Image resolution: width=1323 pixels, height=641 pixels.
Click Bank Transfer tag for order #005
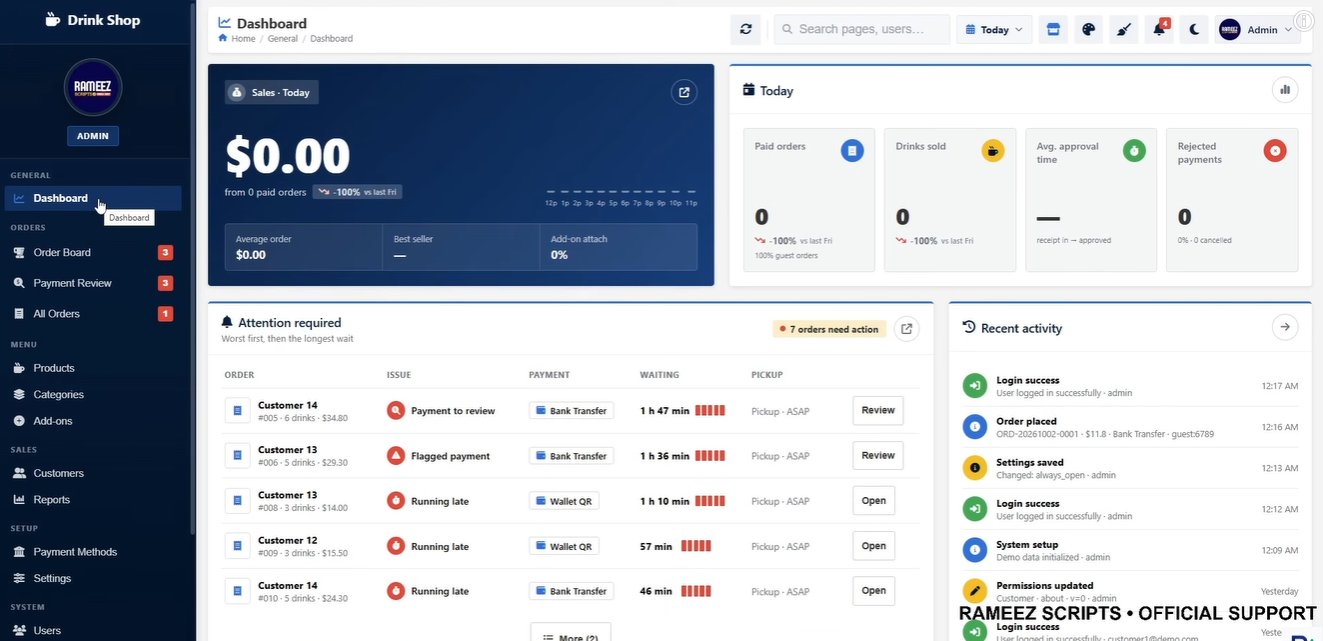point(571,410)
